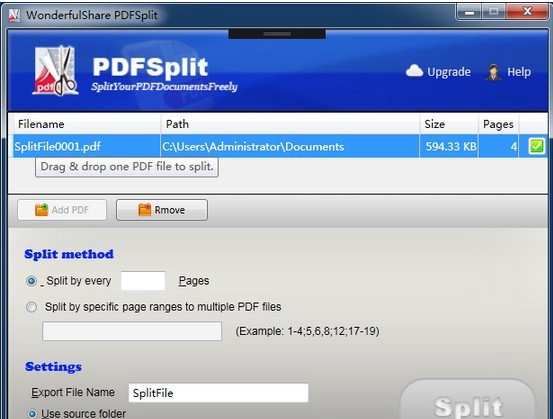Minimize the WonderfulShare PDFSplit window
553x419 pixels.
coord(469,12)
